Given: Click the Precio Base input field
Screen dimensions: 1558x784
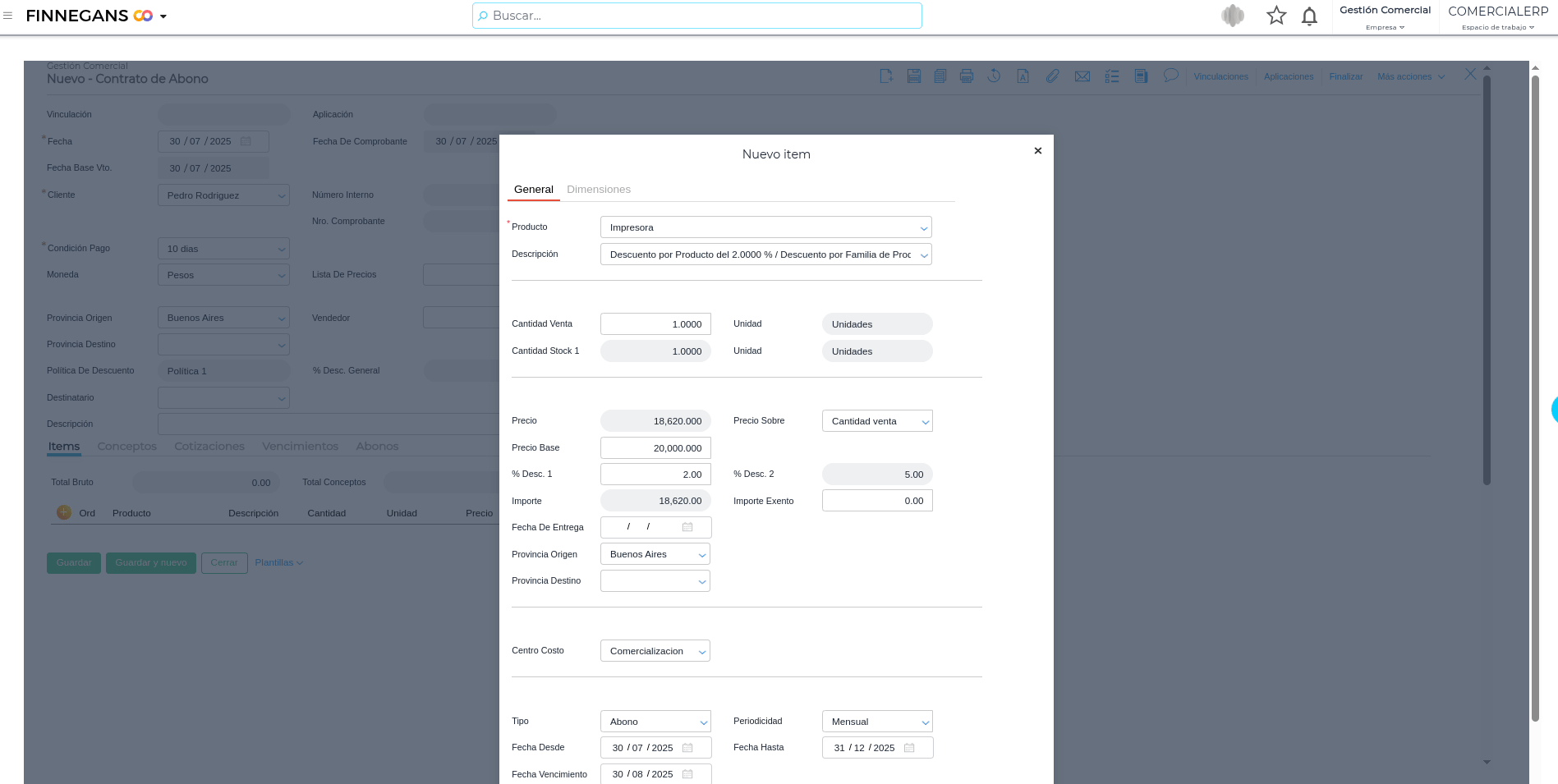Looking at the screenshot, I should [x=655, y=448].
